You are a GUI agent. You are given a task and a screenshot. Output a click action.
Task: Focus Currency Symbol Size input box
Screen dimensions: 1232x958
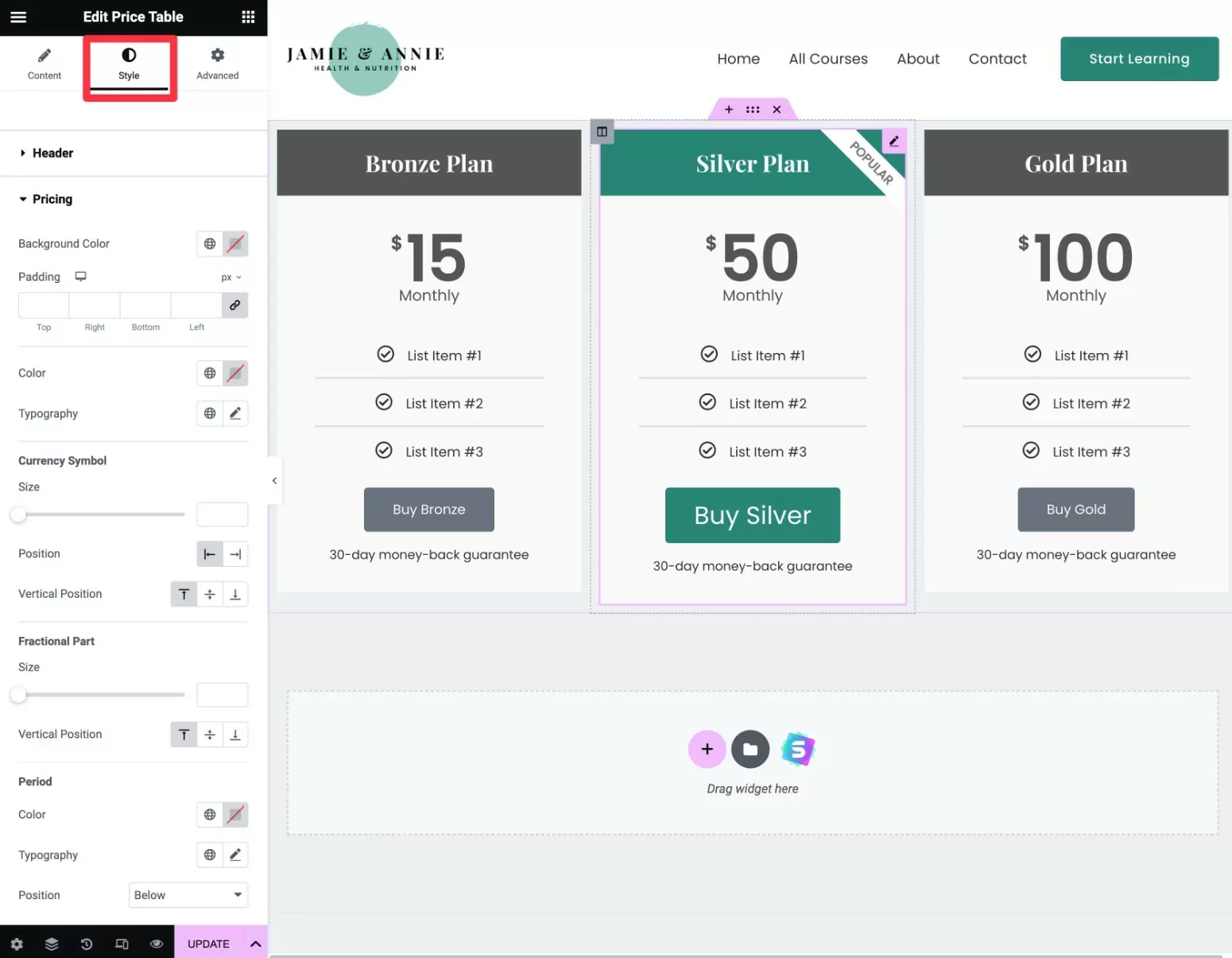(x=223, y=514)
